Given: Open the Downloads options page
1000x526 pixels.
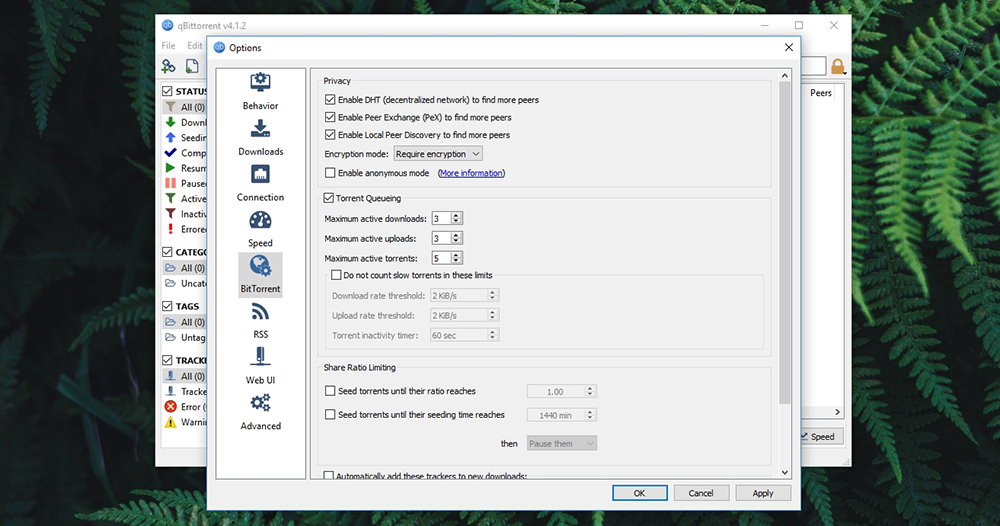Looking at the screenshot, I should pos(260,138).
